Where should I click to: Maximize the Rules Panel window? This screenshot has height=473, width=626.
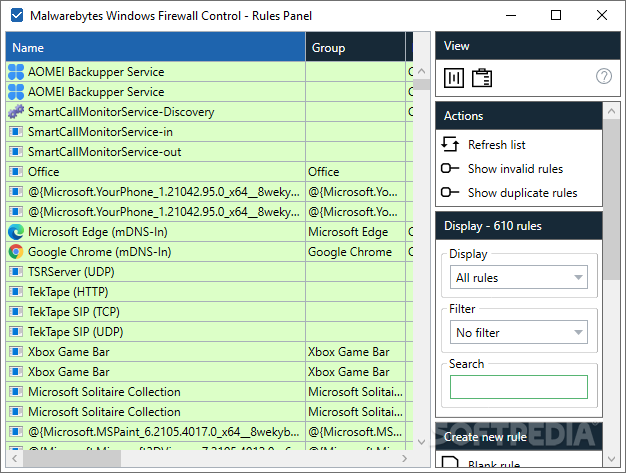[x=556, y=15]
